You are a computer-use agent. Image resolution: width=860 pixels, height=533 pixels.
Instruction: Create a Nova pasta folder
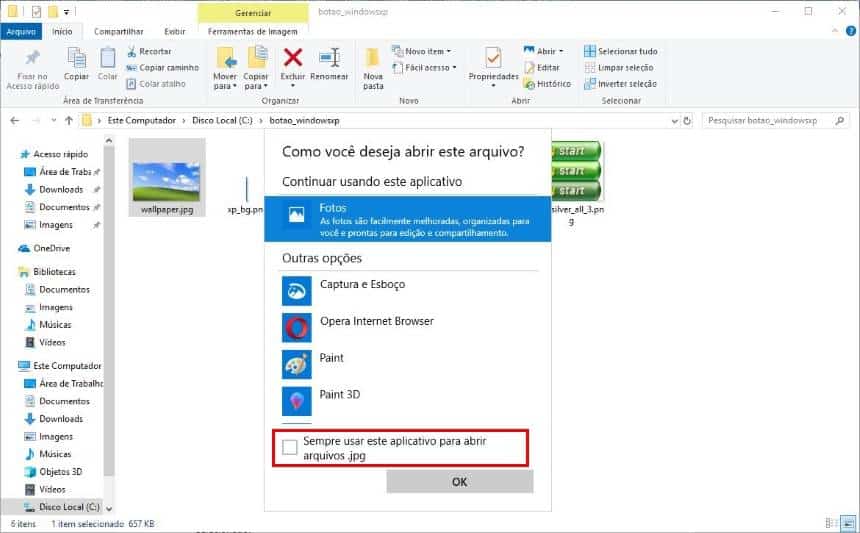click(373, 69)
